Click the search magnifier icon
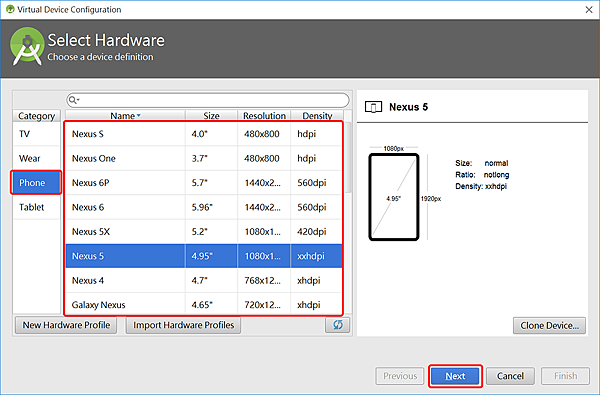 [73, 100]
